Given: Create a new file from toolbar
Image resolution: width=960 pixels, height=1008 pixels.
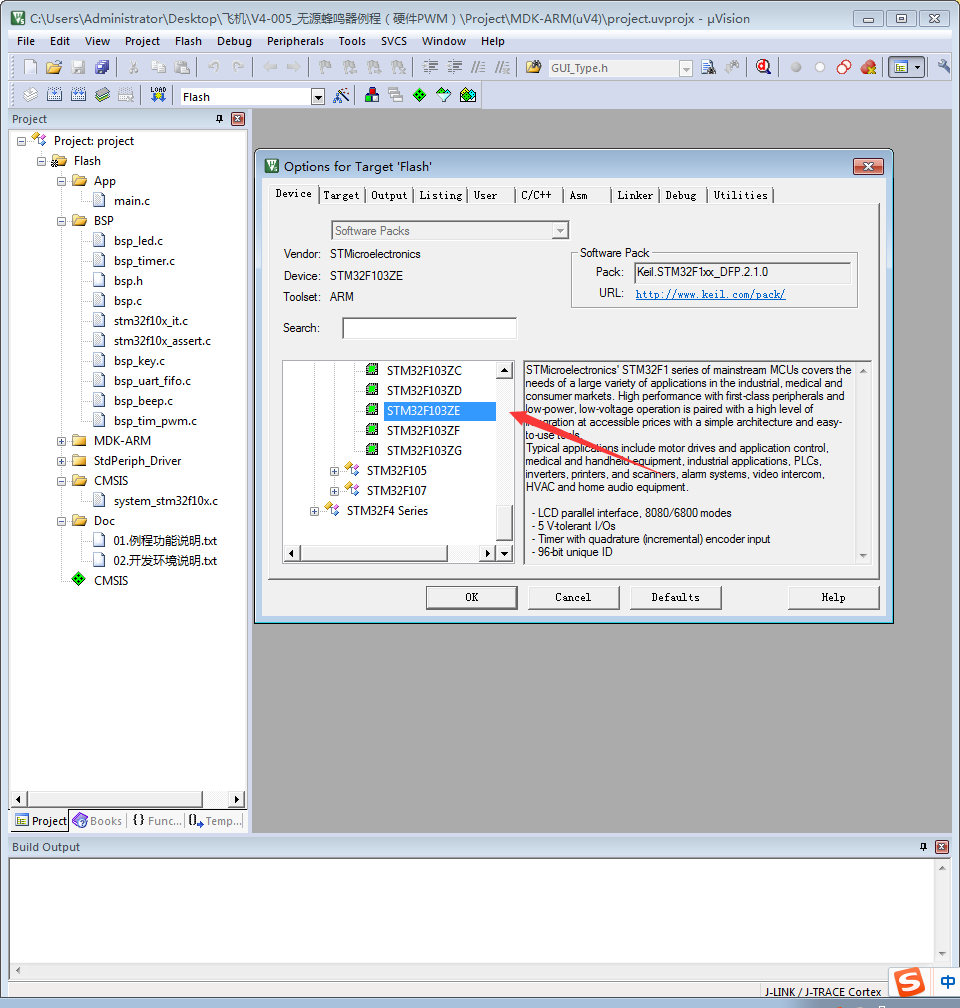Looking at the screenshot, I should (x=30, y=67).
